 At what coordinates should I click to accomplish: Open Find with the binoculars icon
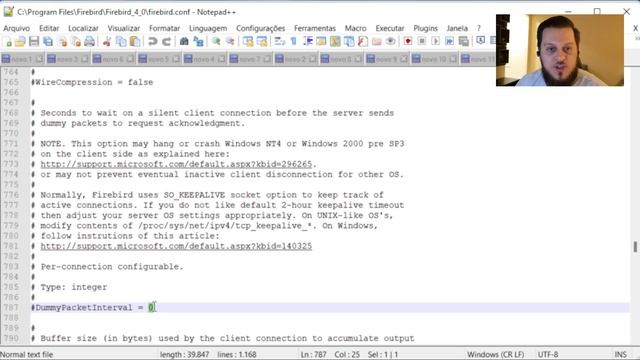(x=184, y=41)
